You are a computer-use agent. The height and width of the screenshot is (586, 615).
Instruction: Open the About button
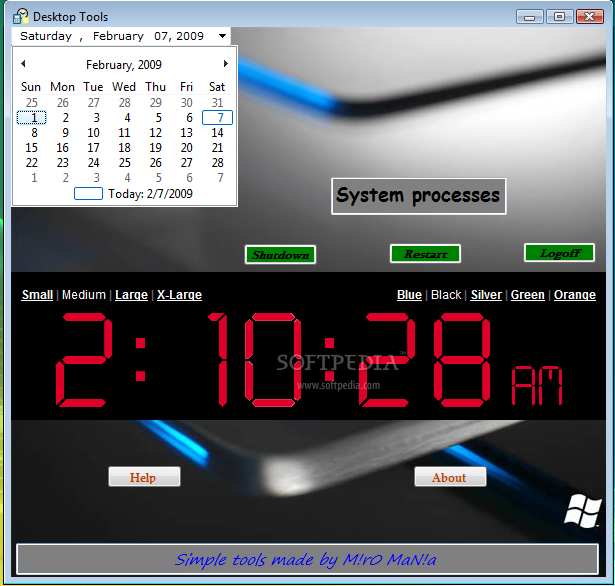click(450, 477)
